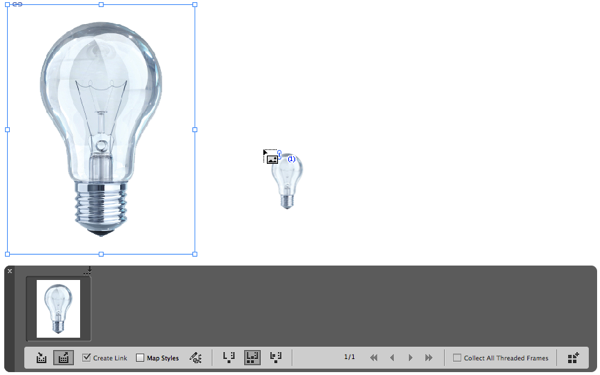This screenshot has height=375, width=600.
Task: Toggle the Create Link checkbox
Action: click(87, 358)
